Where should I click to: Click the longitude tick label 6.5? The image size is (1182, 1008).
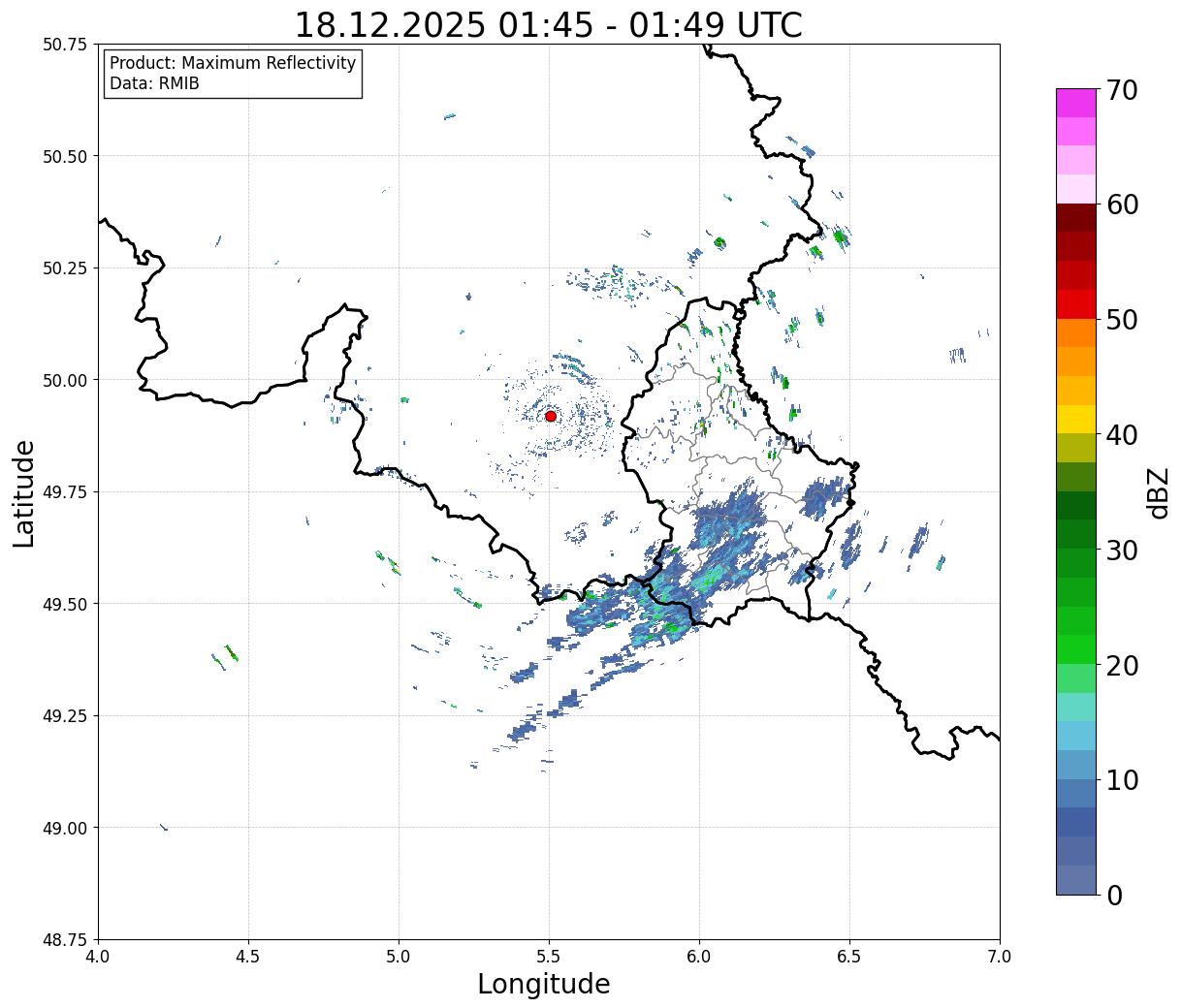[849, 957]
